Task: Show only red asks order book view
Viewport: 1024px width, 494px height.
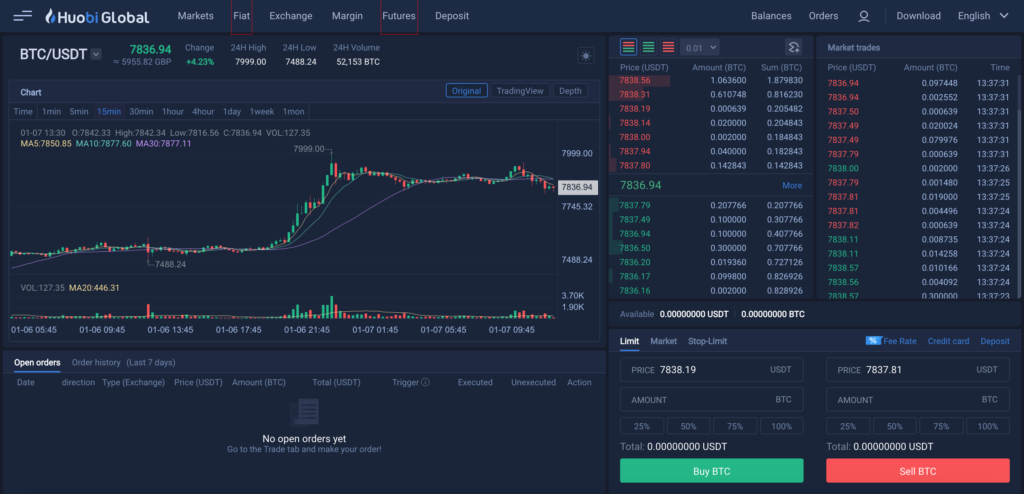Action: tap(668, 46)
